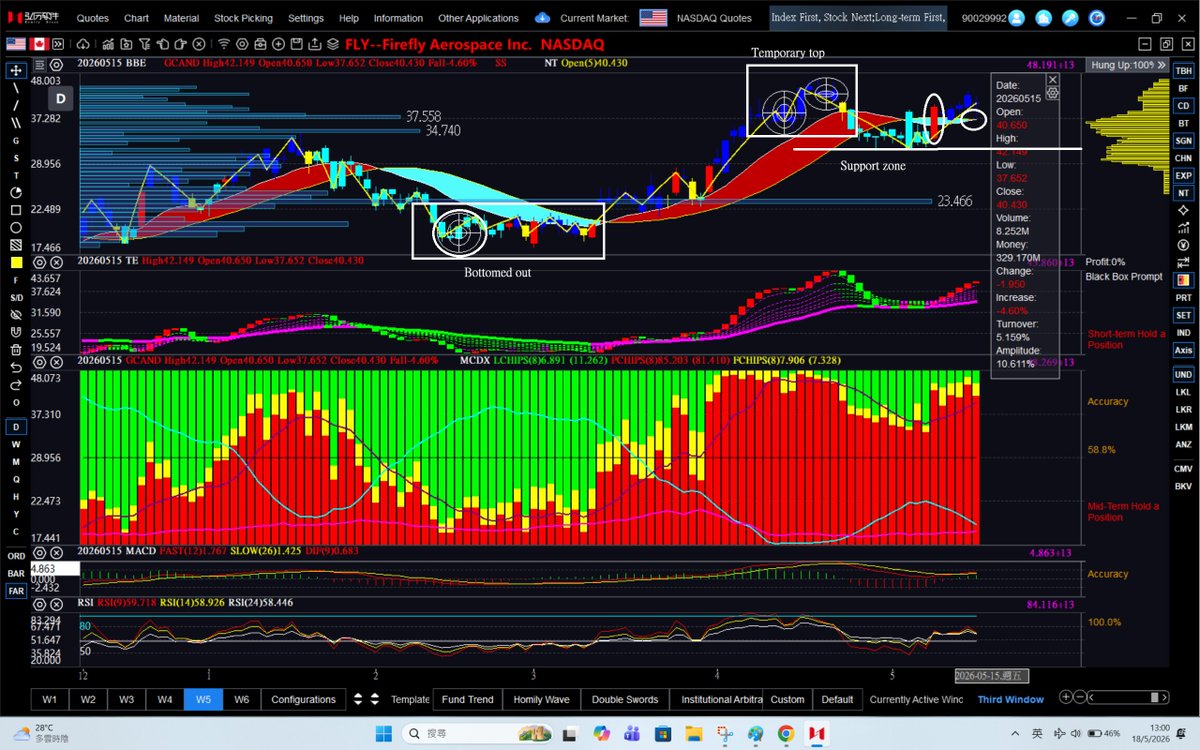Screen dimensions: 1200x750
Task: Expand the system tray hidden icons
Action: (1014, 734)
